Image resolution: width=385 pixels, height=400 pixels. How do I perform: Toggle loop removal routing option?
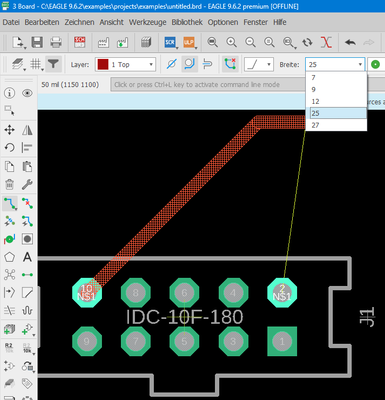tap(230, 64)
